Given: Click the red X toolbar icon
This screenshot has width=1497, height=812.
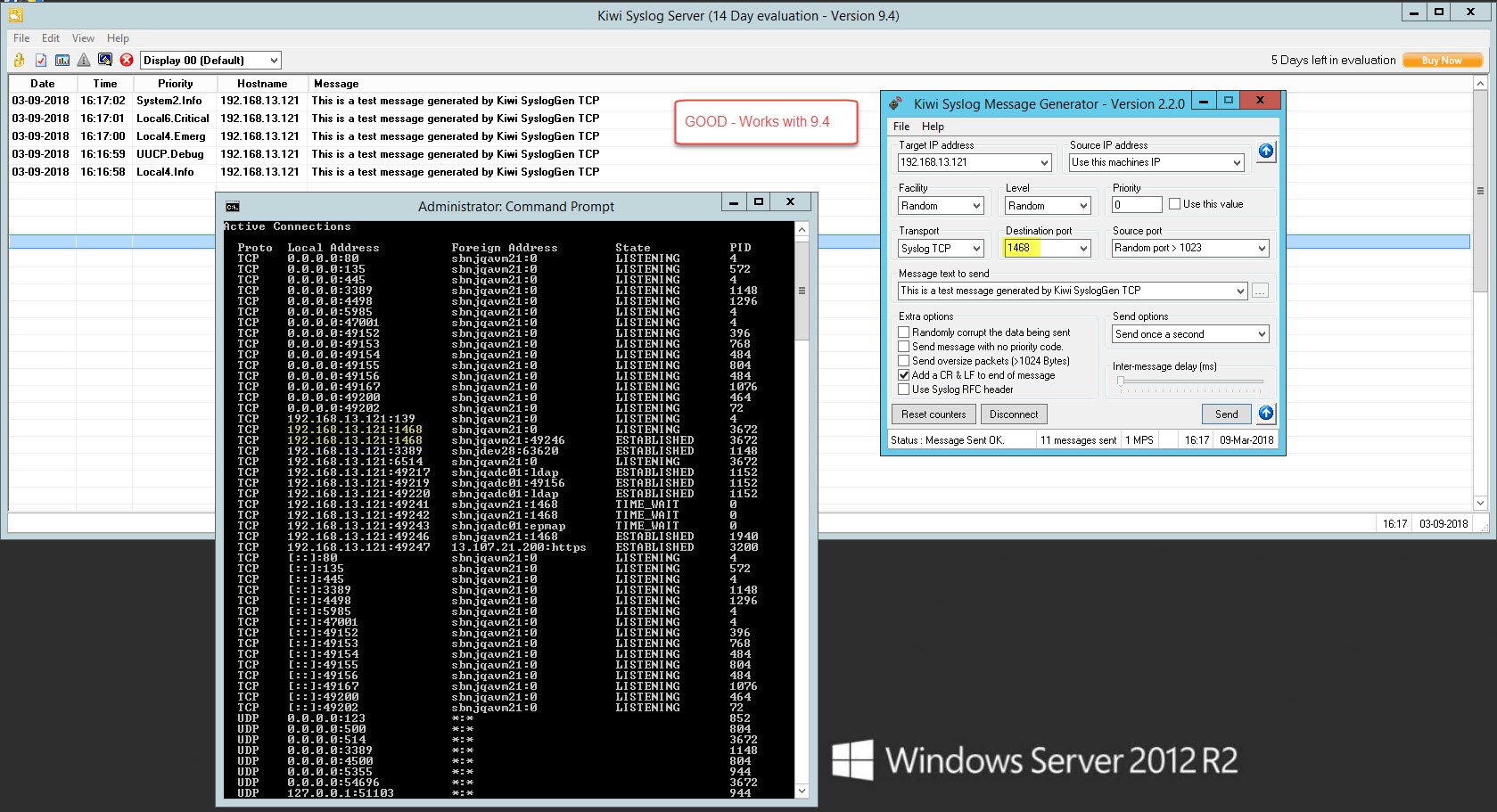Looking at the screenshot, I should coord(127,60).
